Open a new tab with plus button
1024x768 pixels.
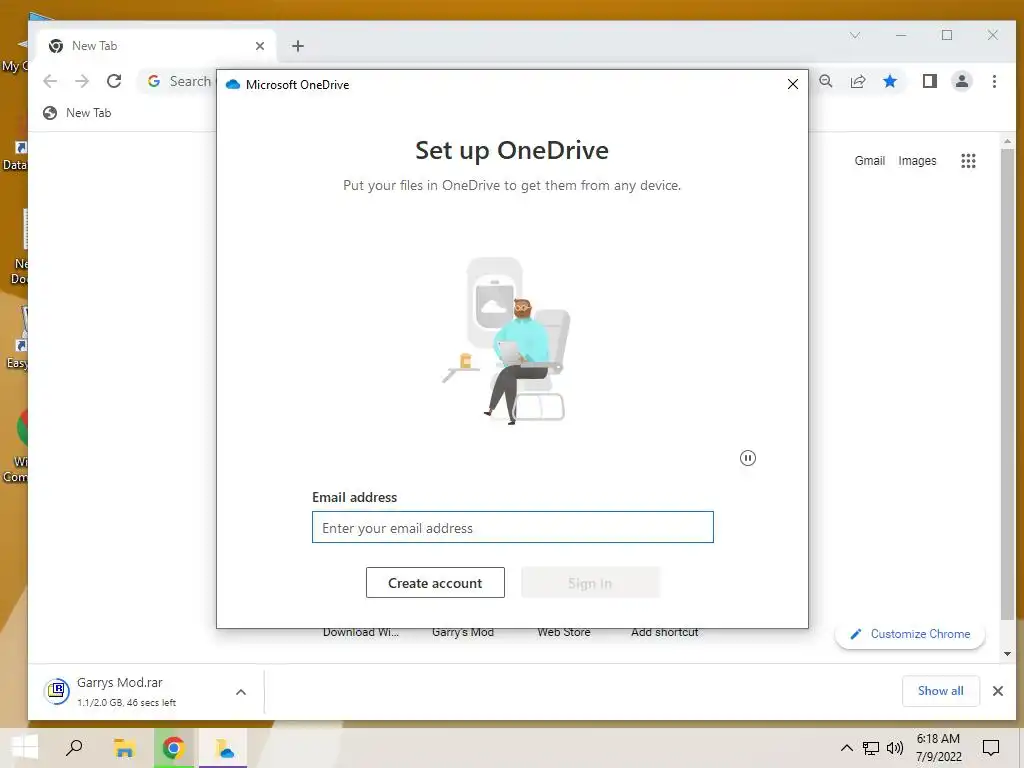(x=298, y=46)
